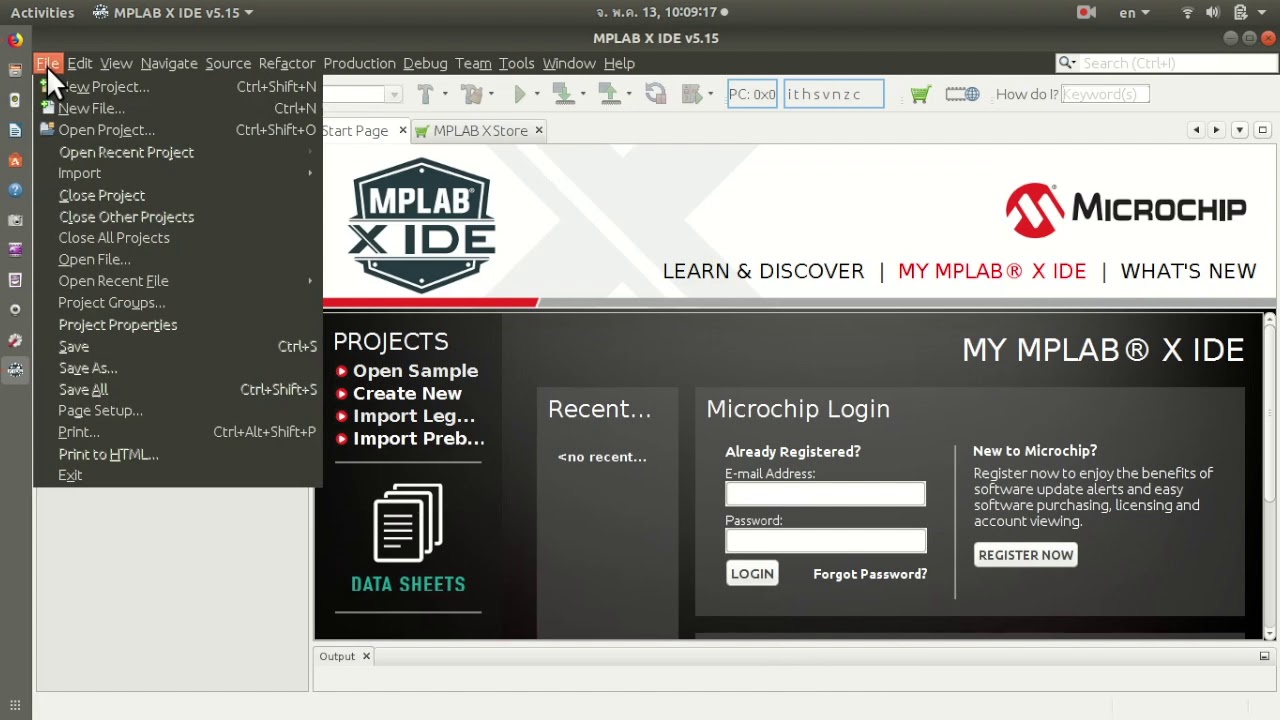Click the volume icon in system tray
The width and height of the screenshot is (1280, 720).
coord(1213,12)
